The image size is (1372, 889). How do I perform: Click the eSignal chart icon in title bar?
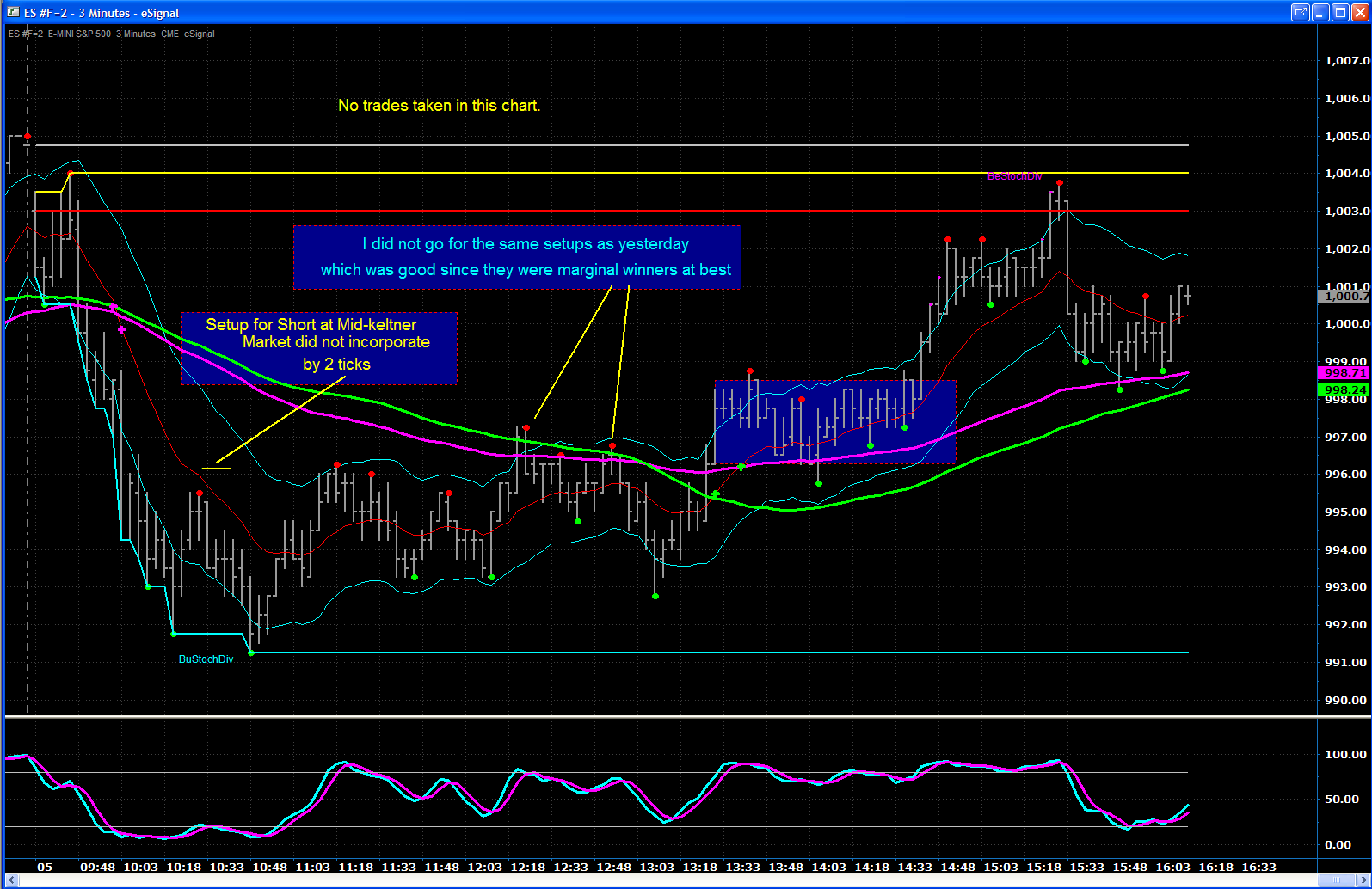pyautogui.click(x=13, y=12)
